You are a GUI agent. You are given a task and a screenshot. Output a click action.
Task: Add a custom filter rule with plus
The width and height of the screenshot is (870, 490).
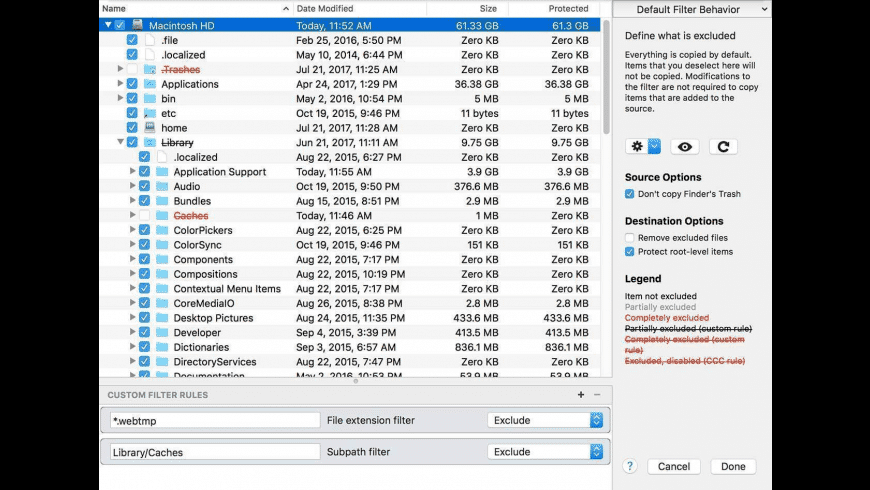click(x=581, y=395)
